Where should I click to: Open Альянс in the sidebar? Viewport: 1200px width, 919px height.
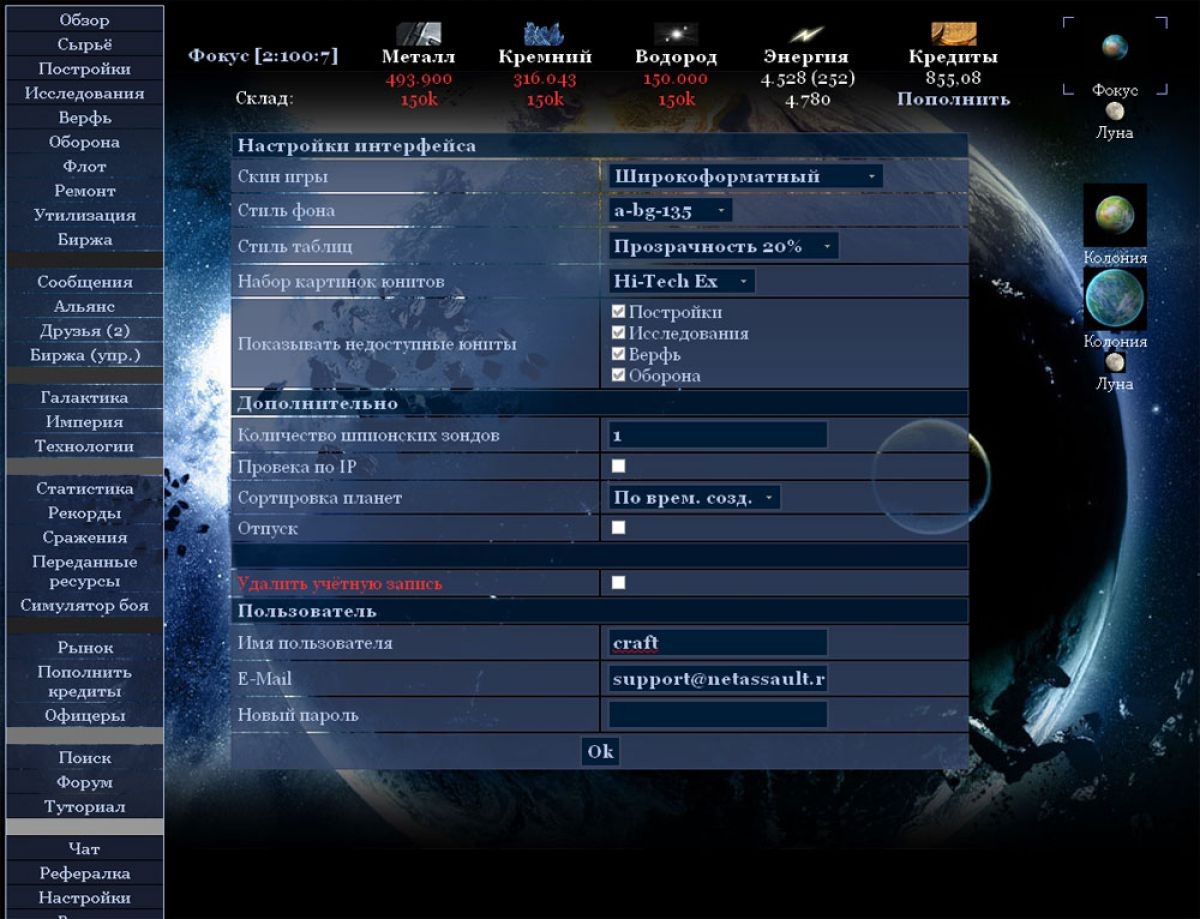(x=85, y=307)
